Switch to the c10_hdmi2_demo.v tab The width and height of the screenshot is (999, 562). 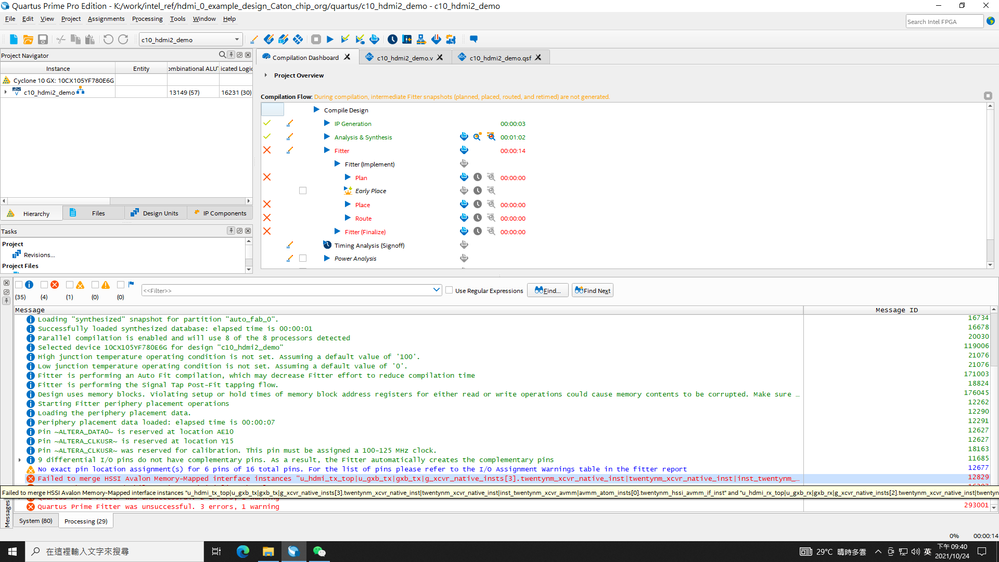pyautogui.click(x=405, y=58)
